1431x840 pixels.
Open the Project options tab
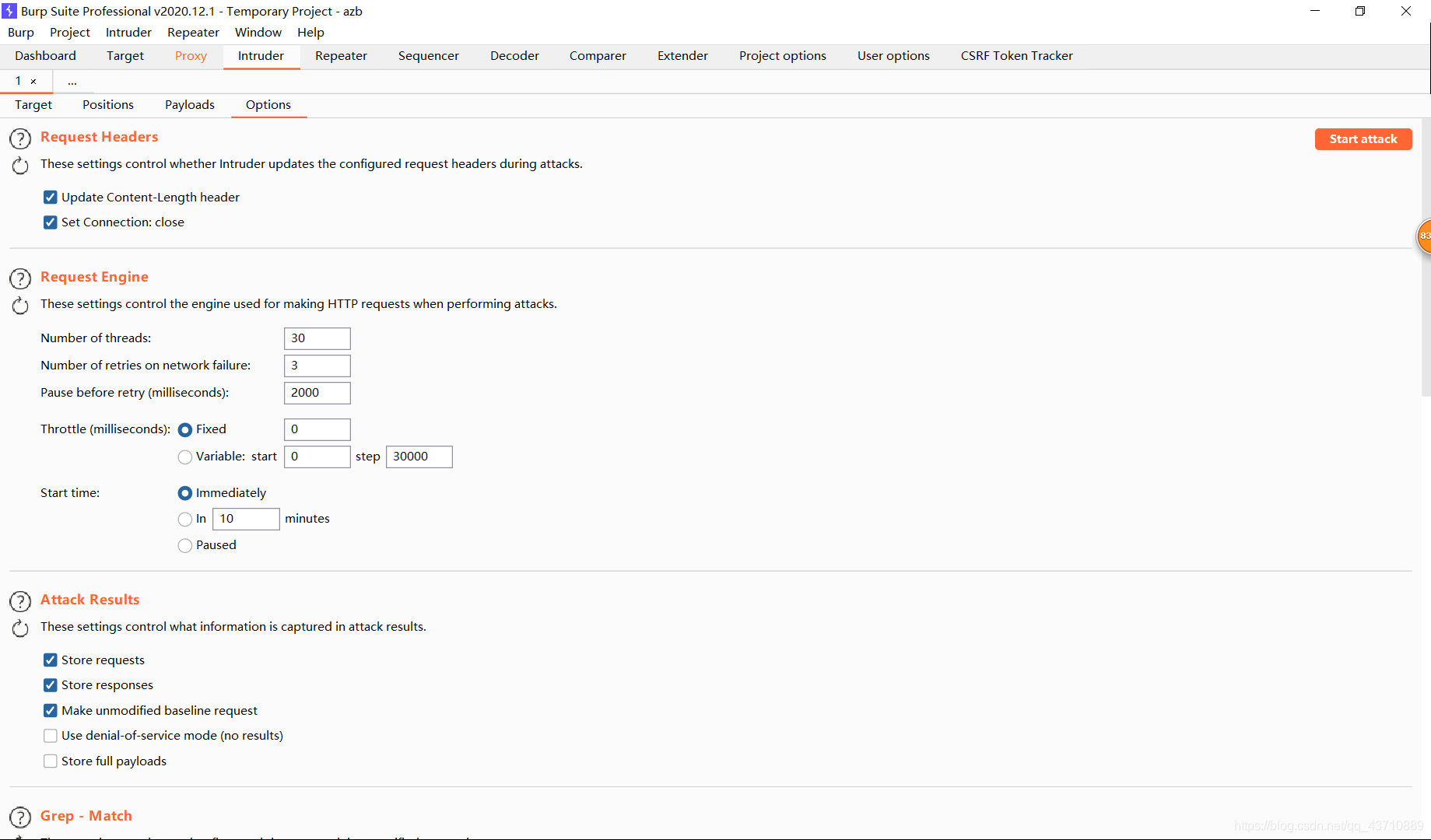click(783, 56)
